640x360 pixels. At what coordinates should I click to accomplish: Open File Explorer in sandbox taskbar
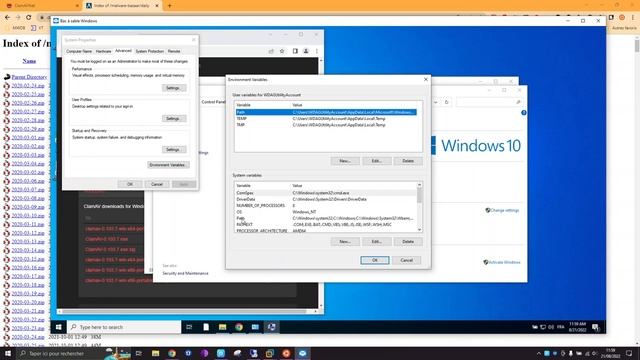(x=222, y=327)
